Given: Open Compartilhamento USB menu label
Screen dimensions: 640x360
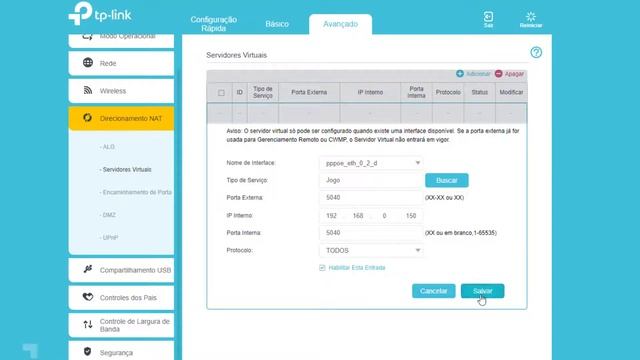Looking at the screenshot, I should [x=136, y=270].
